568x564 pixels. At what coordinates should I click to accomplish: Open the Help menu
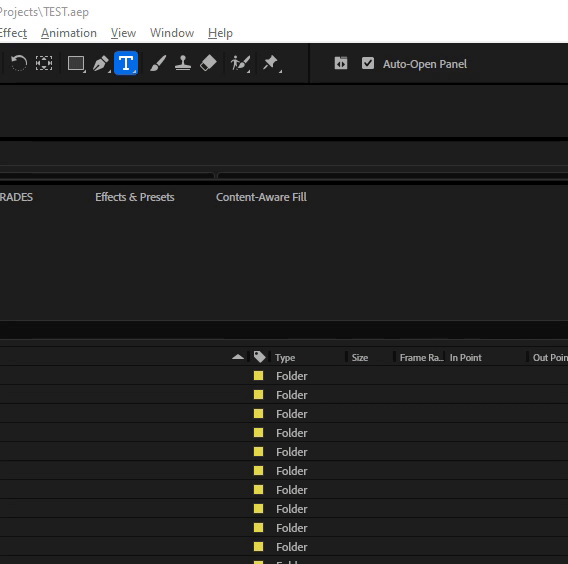coord(220,33)
